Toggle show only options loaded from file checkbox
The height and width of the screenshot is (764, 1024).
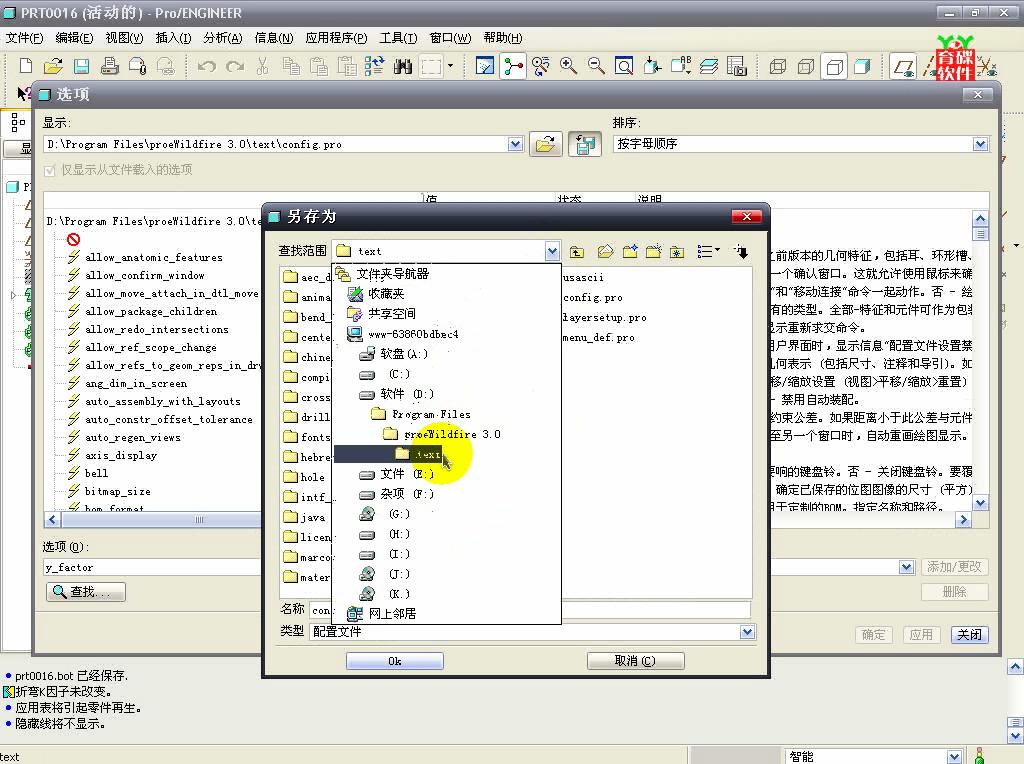point(50,170)
